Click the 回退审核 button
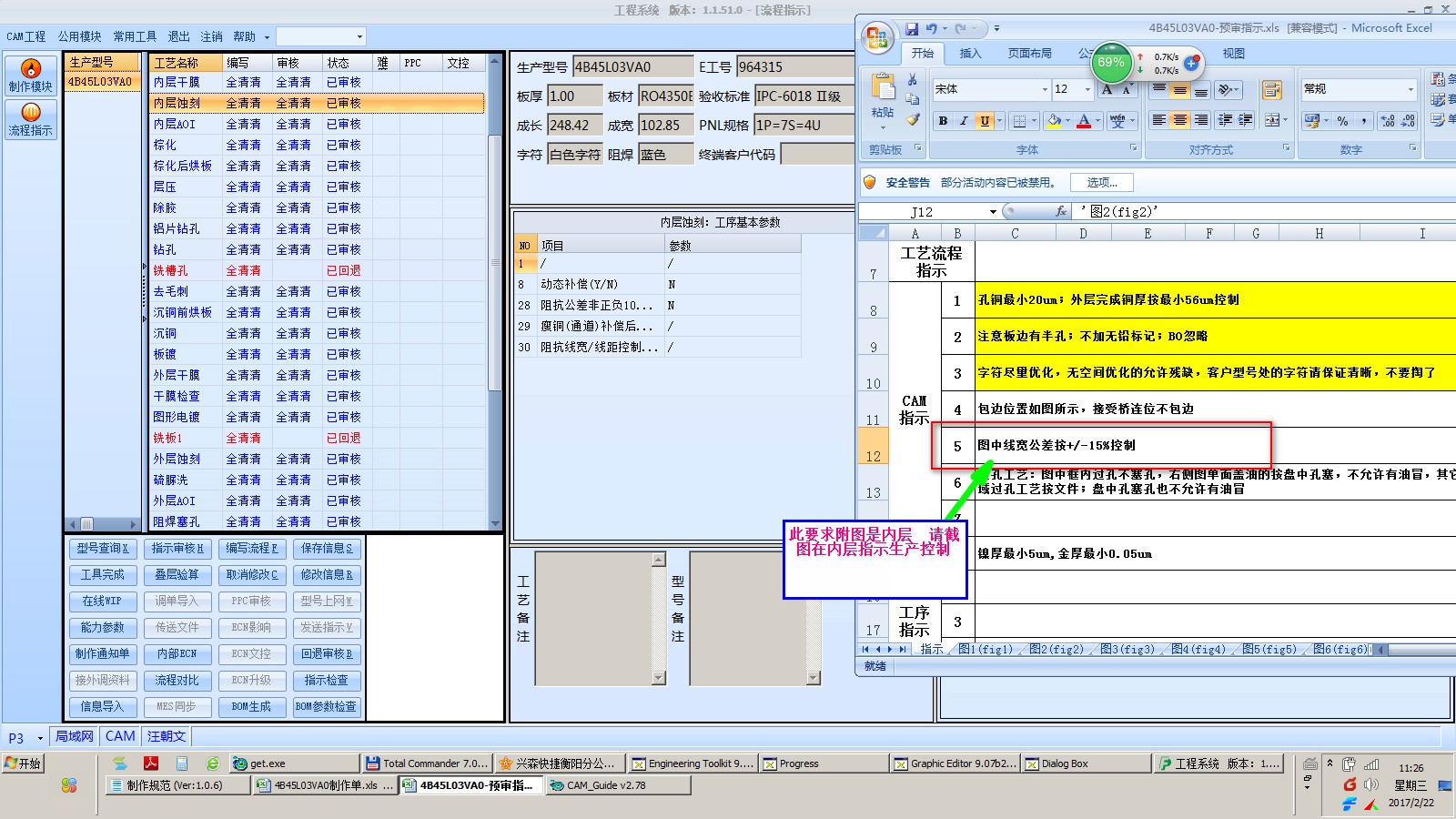The width and height of the screenshot is (1456, 819). (327, 653)
